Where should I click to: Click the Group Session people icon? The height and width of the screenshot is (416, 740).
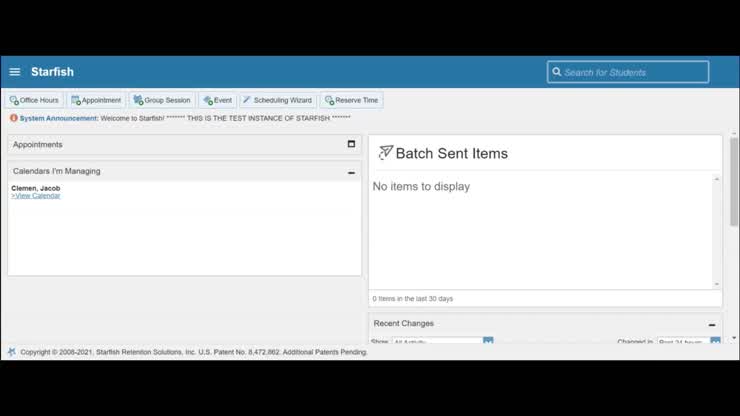[138, 100]
